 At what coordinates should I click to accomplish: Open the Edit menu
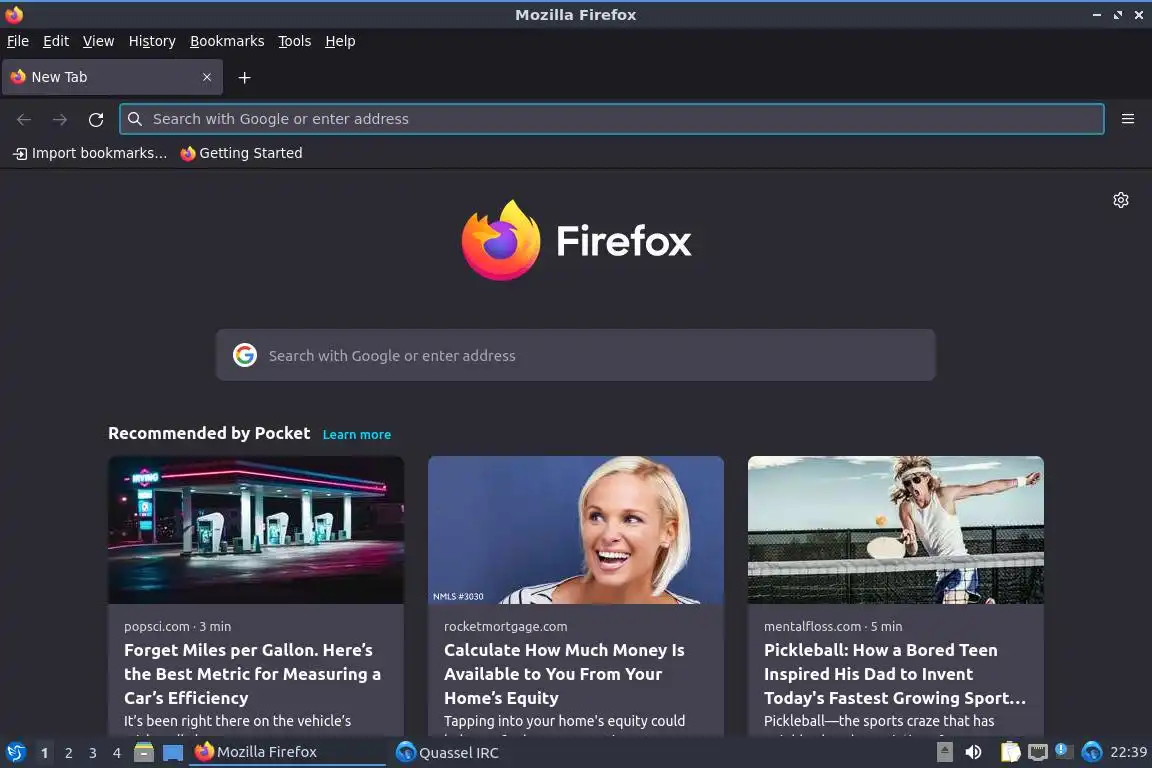click(x=56, y=41)
